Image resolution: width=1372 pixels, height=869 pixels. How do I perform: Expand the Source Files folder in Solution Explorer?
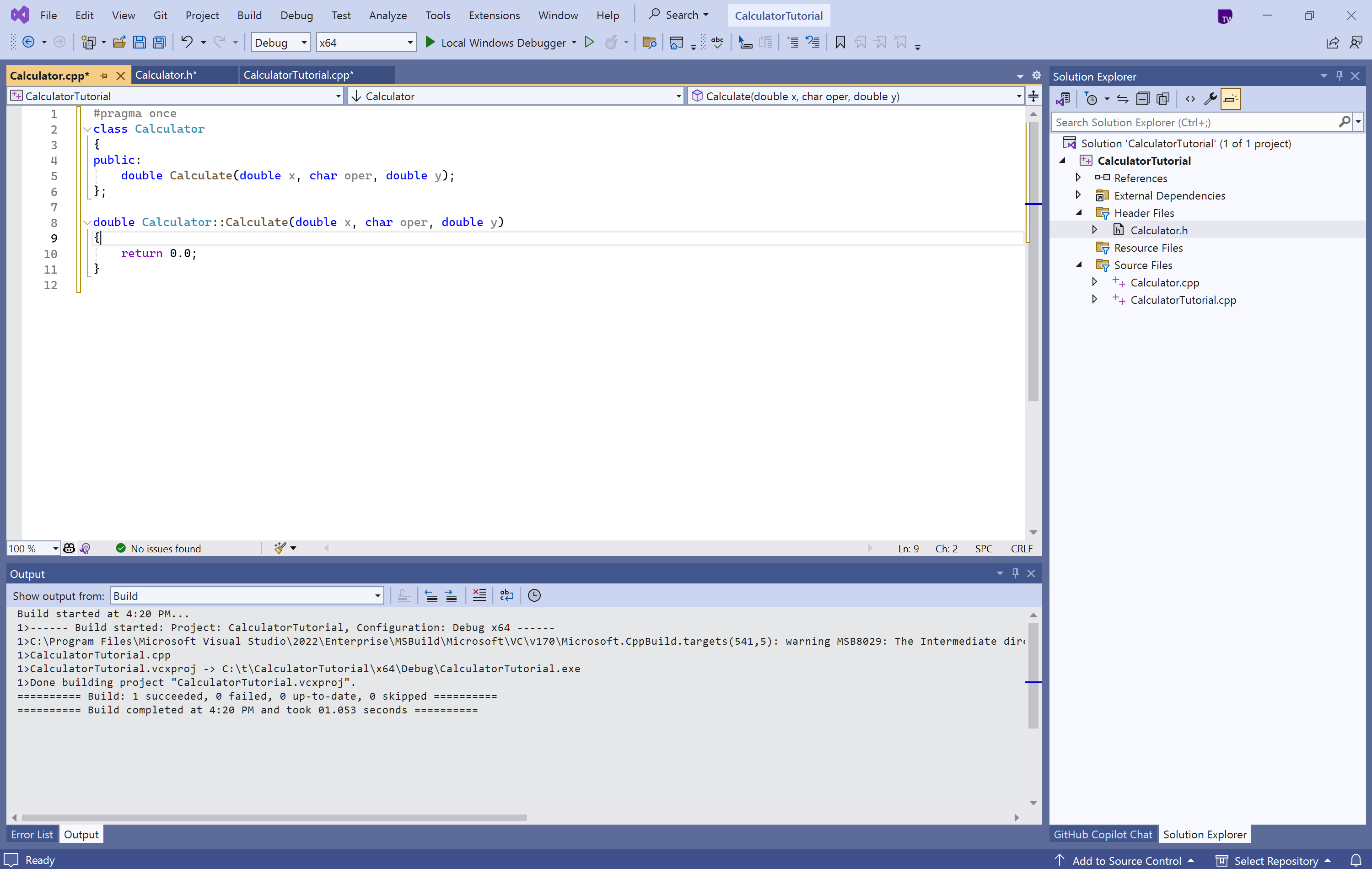pos(1079,264)
